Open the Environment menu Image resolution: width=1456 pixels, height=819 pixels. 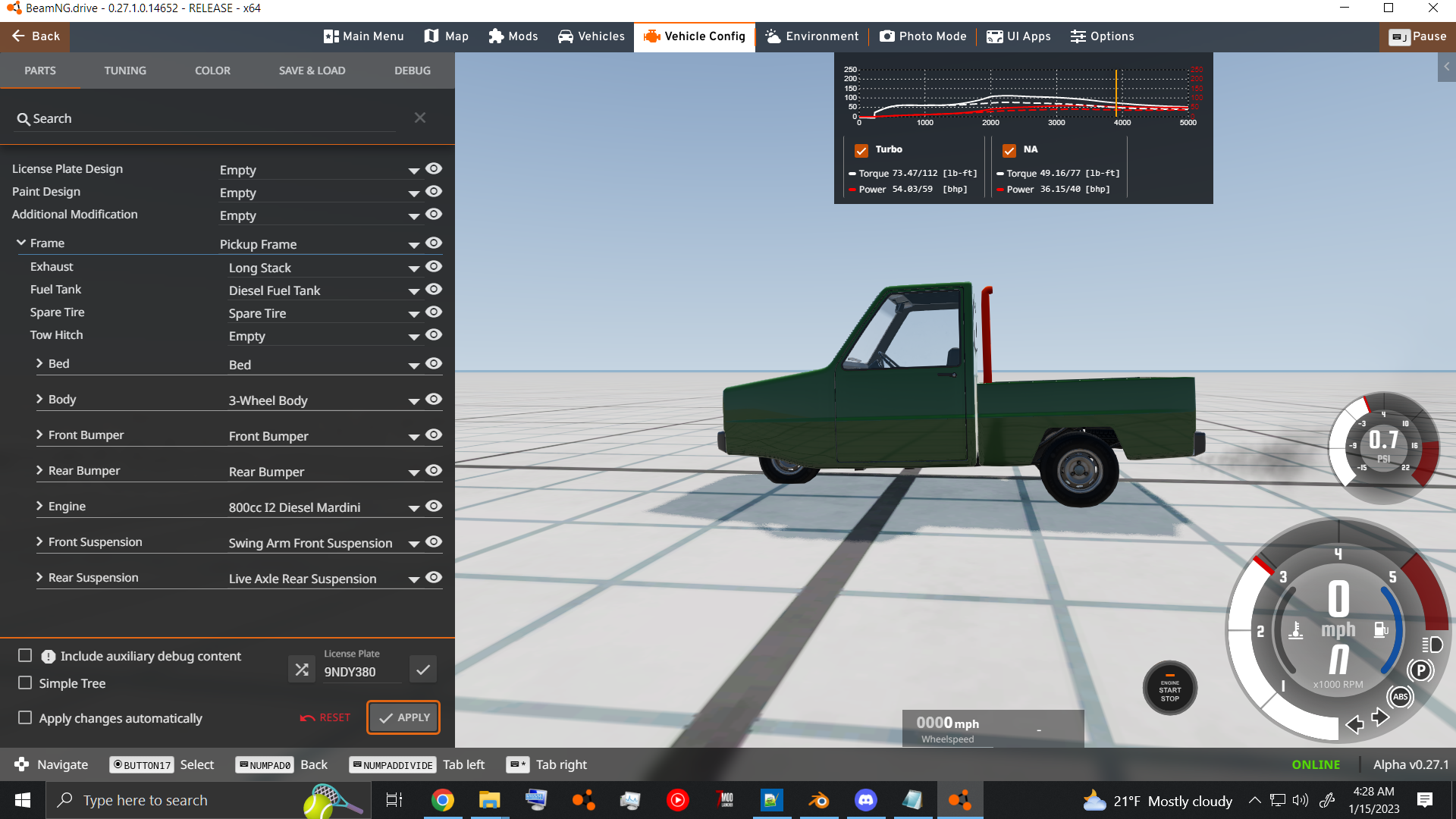(812, 36)
